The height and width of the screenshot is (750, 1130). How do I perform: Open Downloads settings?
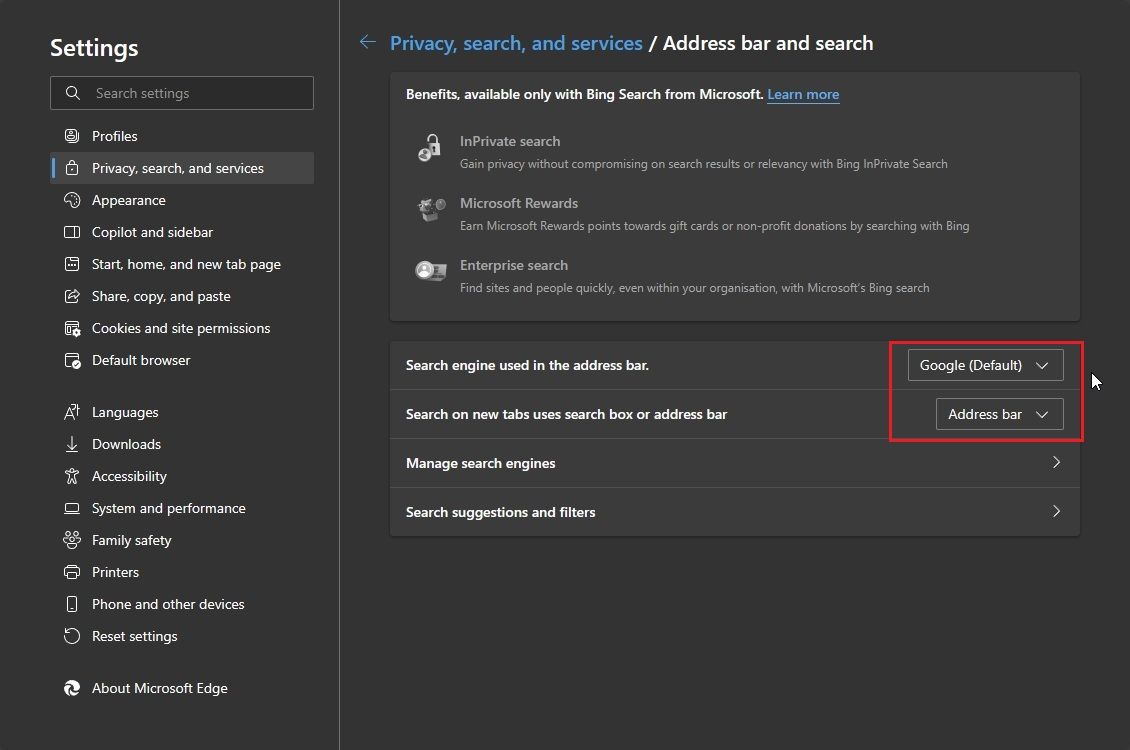(182, 445)
